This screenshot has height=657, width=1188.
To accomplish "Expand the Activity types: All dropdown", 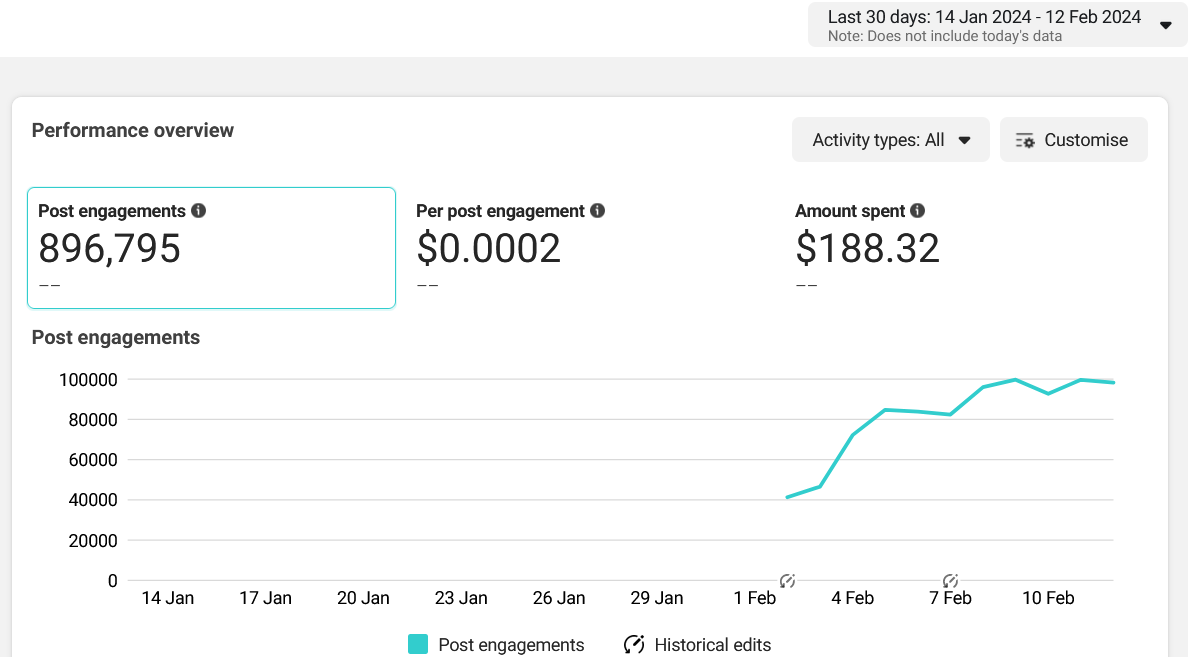I will tap(890, 139).
